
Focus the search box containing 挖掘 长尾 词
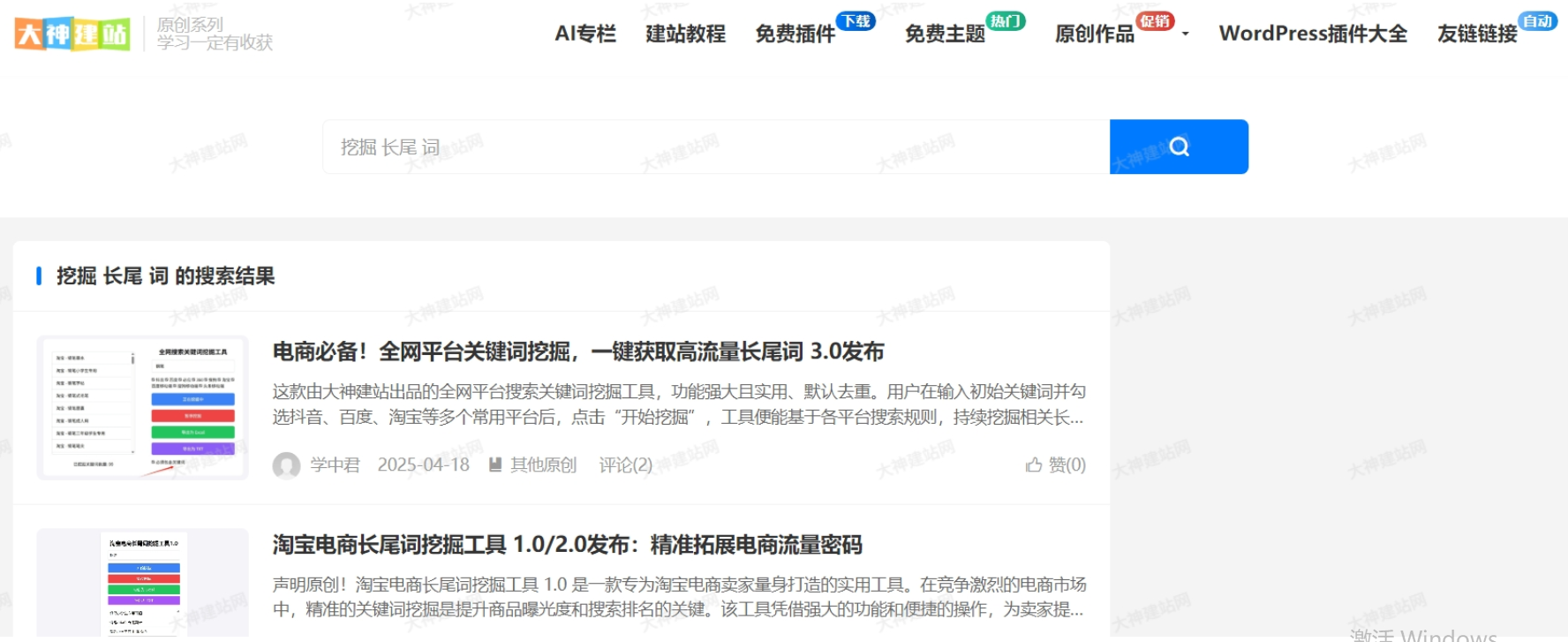(716, 147)
